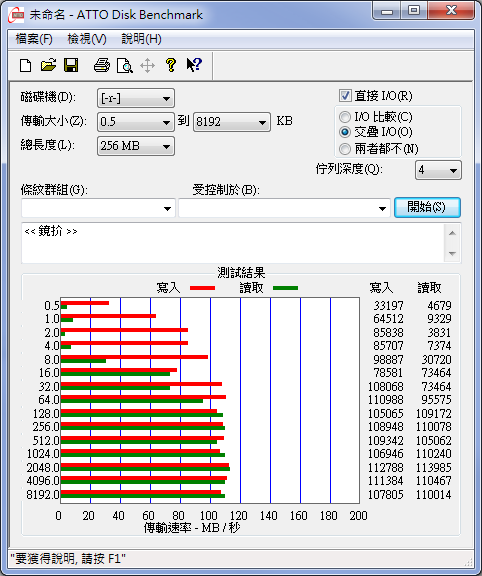Click the status bar text 請按 F1
The height and width of the screenshot is (576, 482).
coord(101,559)
